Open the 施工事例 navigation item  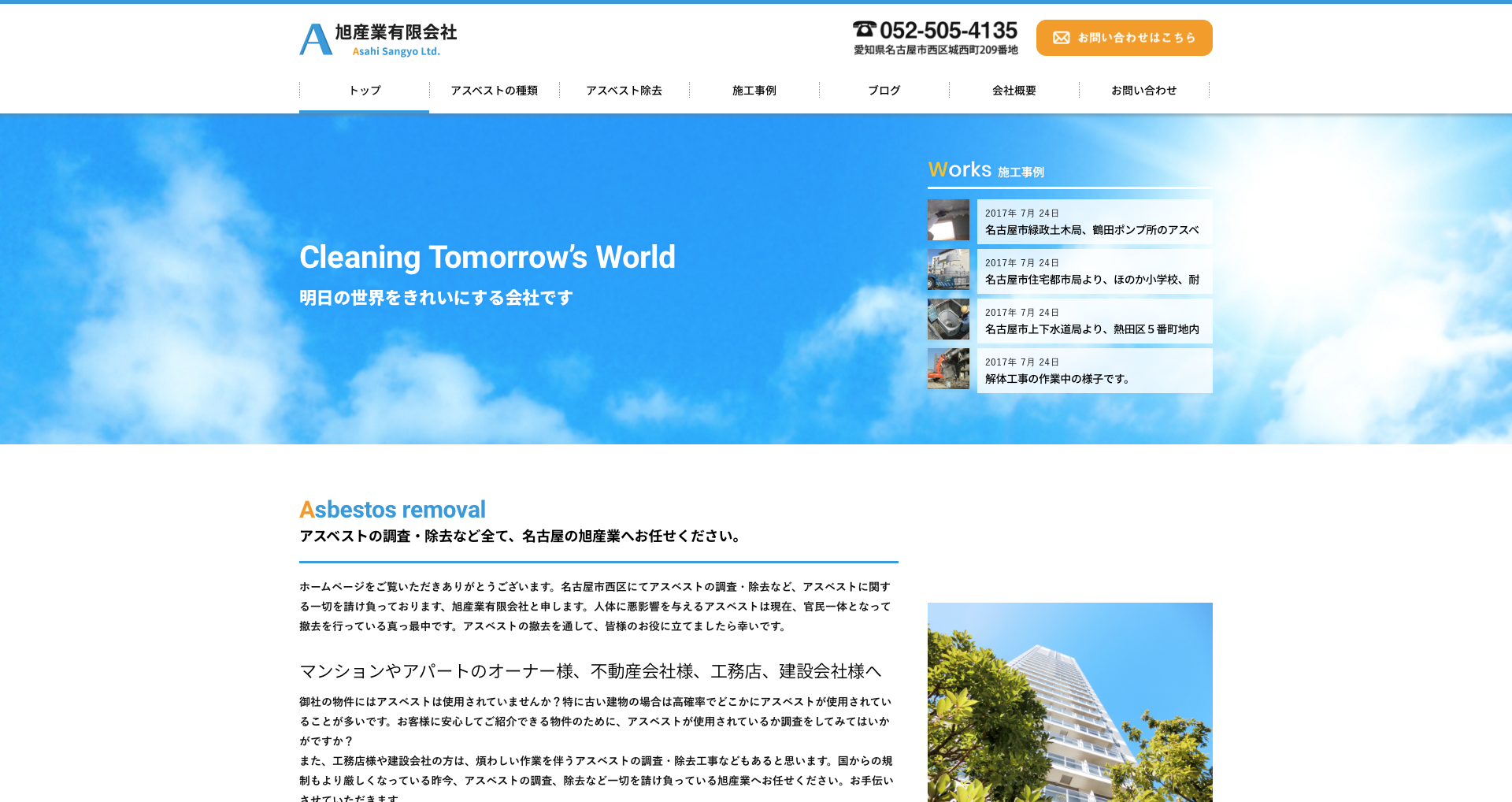pos(754,91)
